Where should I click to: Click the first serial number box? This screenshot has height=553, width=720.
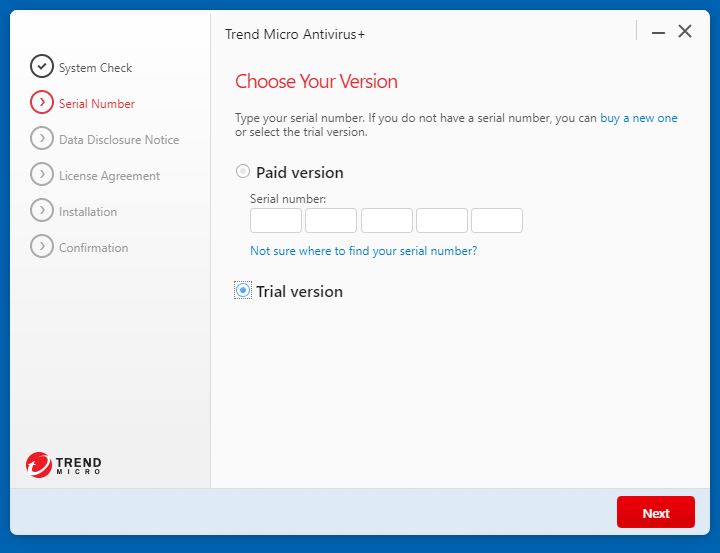(276, 220)
